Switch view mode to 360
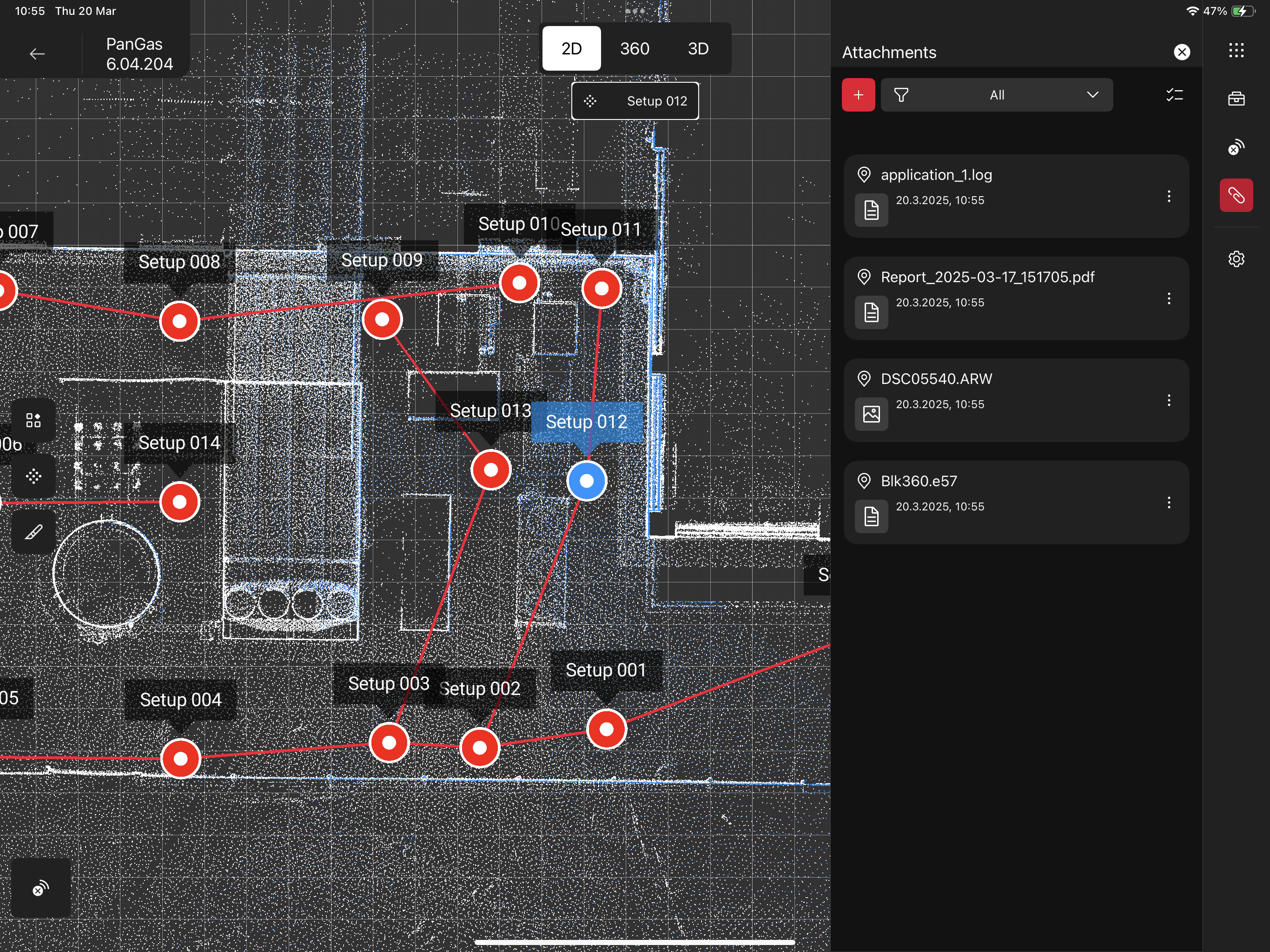 [x=634, y=49]
